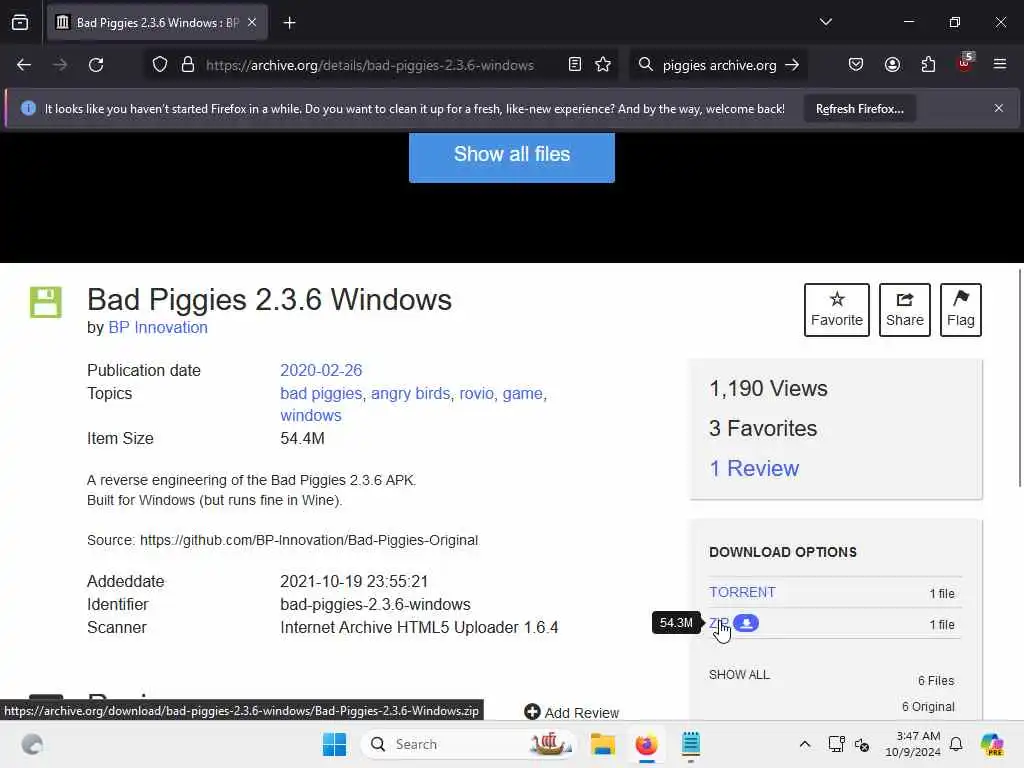Expand list all tabs chevron
Viewport: 1024px width, 768px height.
pyautogui.click(x=825, y=22)
